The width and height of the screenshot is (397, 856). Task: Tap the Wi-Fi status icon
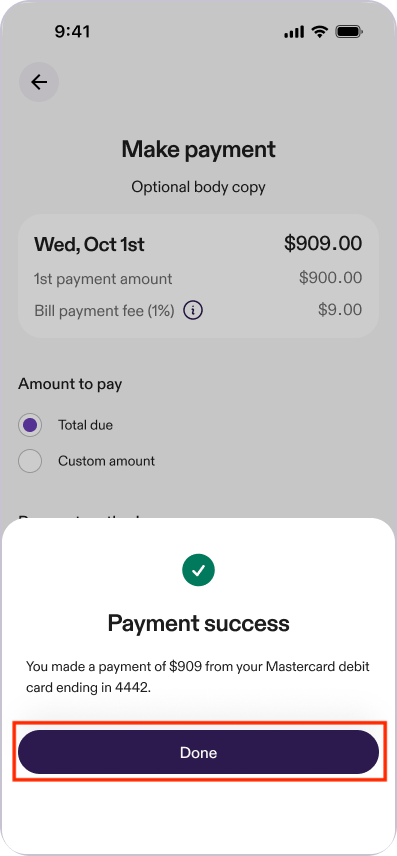pyautogui.click(x=319, y=32)
